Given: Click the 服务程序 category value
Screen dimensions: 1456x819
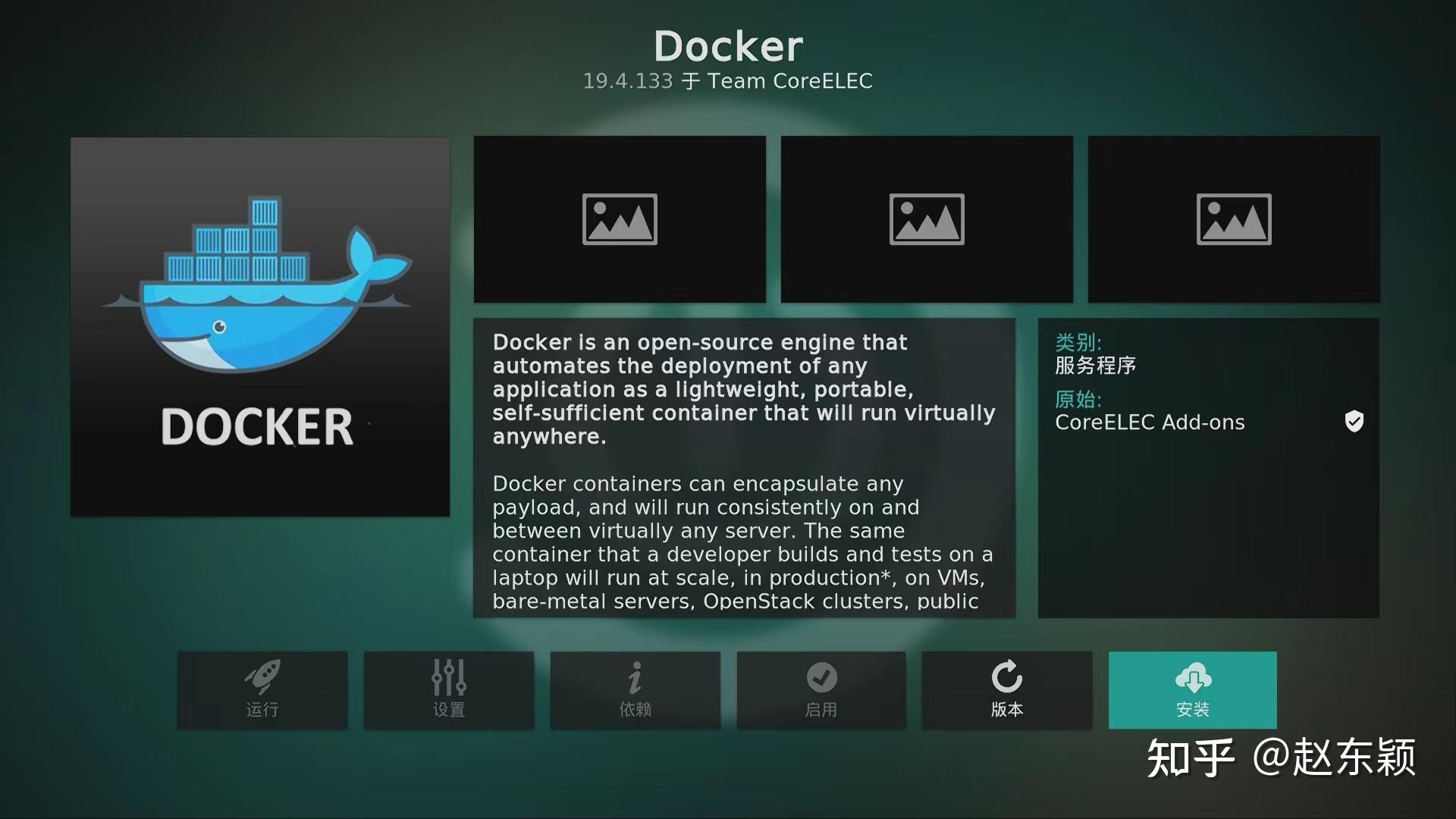Looking at the screenshot, I should point(1095,366).
